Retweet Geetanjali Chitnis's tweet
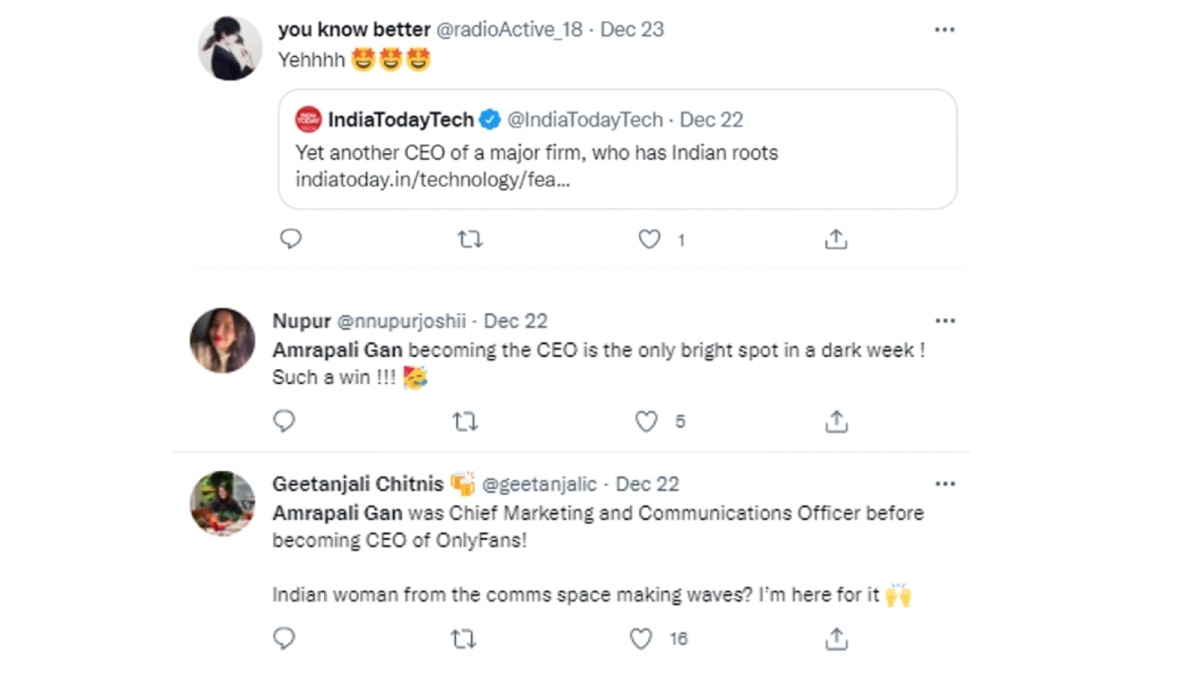 tap(463, 638)
